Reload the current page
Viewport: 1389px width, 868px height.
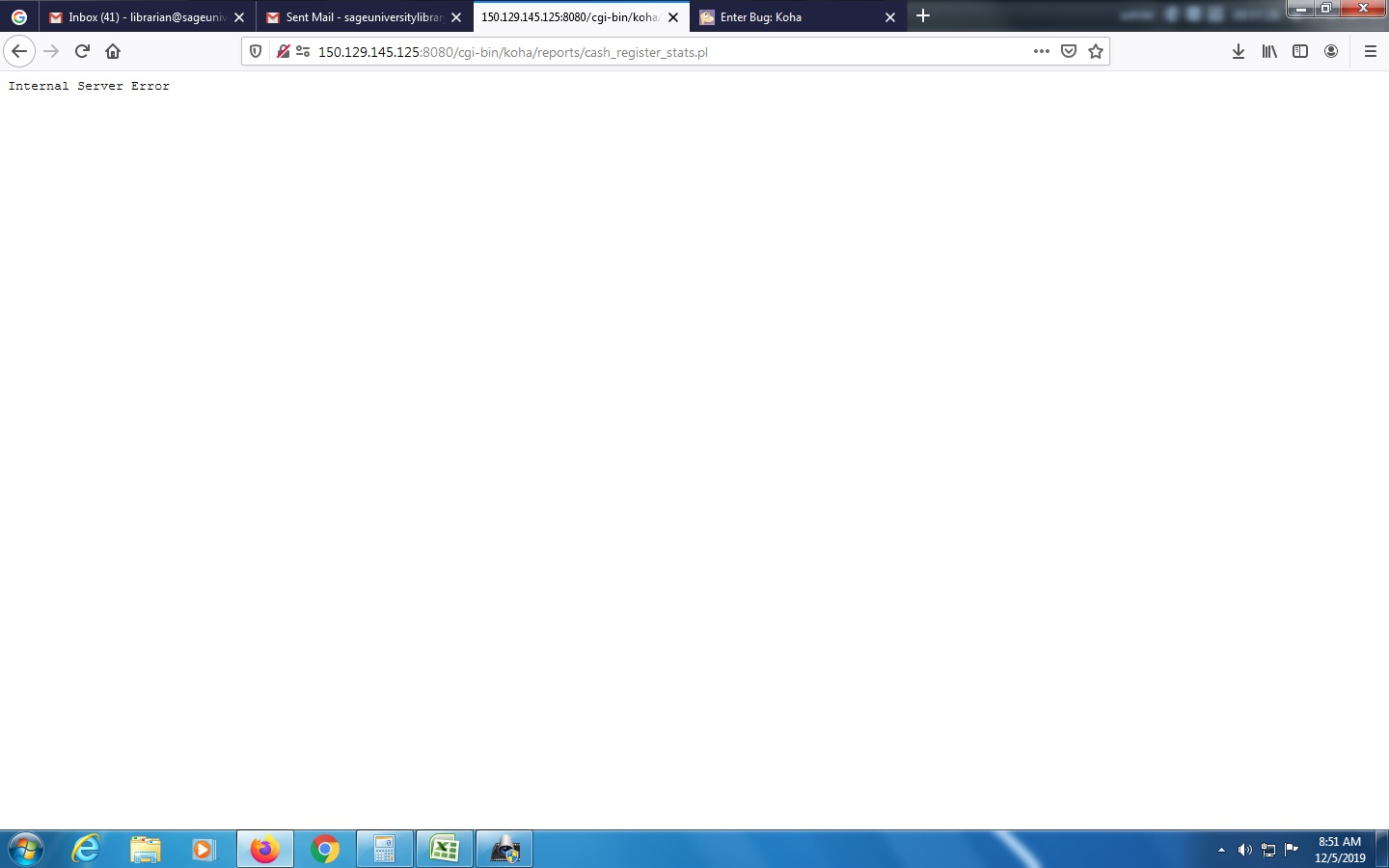pos(82,51)
